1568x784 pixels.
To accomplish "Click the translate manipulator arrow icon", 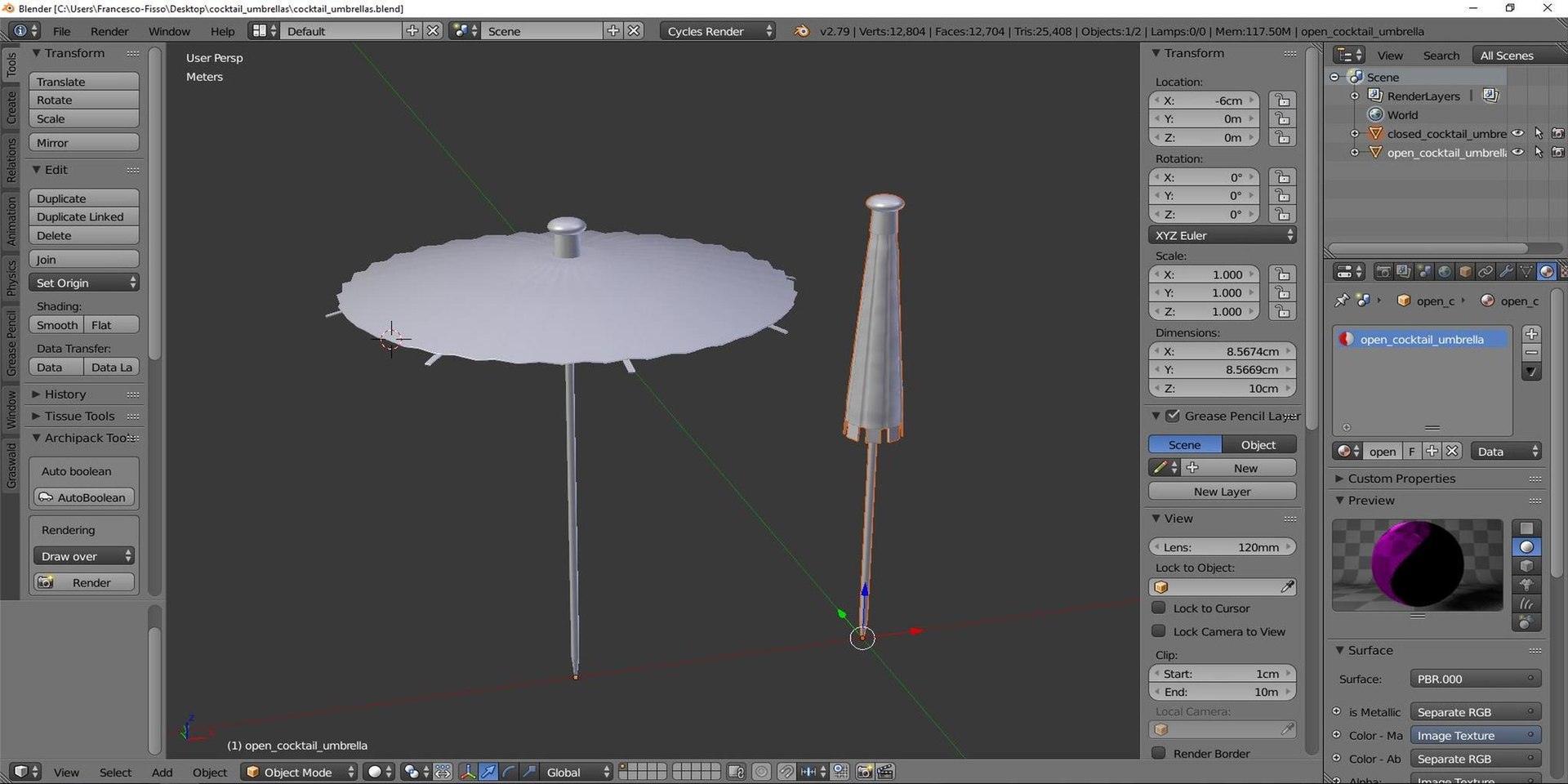I will 488,772.
